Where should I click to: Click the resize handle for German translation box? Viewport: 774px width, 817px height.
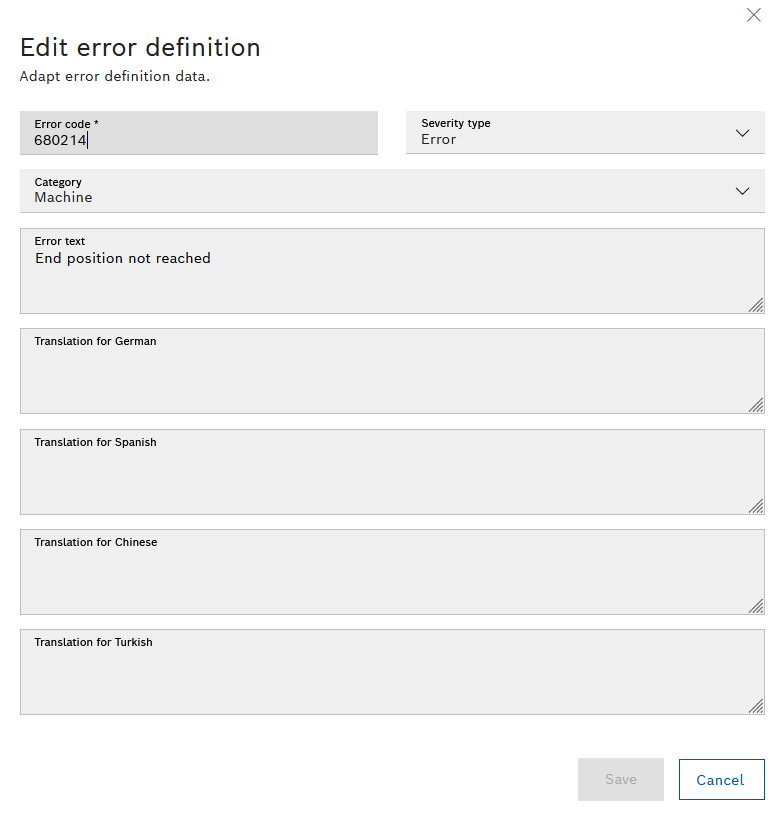(757, 406)
